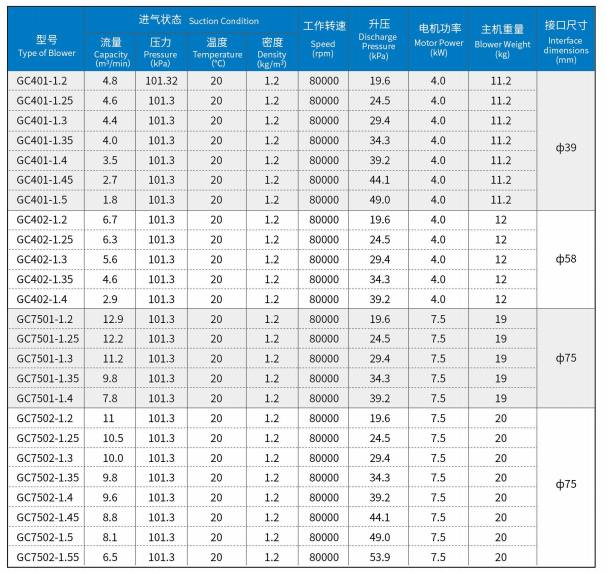The height and width of the screenshot is (574, 607).
Task: Click the 3.5 capacity value
Action: coord(110,160)
